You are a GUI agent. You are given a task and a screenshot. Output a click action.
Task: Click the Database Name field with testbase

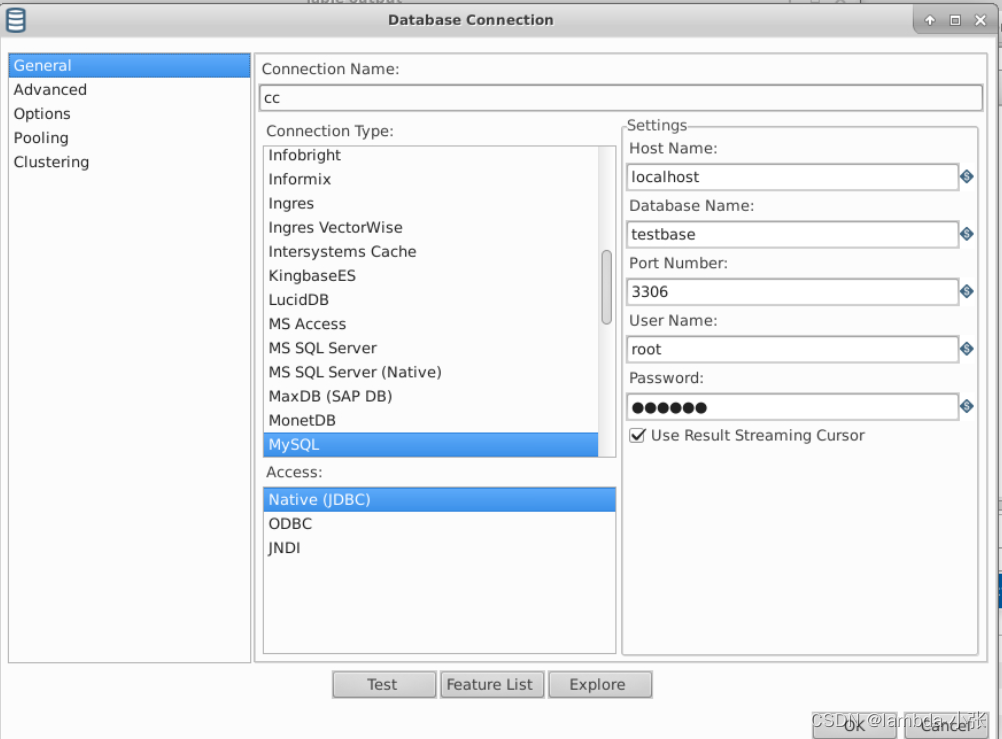792,234
